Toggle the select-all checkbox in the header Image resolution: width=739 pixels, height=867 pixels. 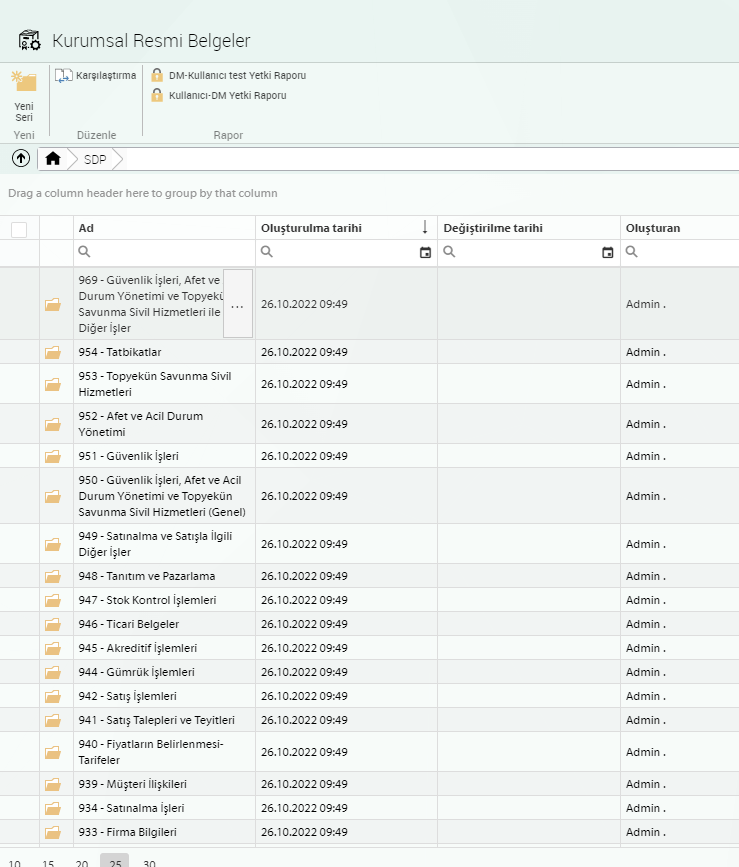[19, 229]
